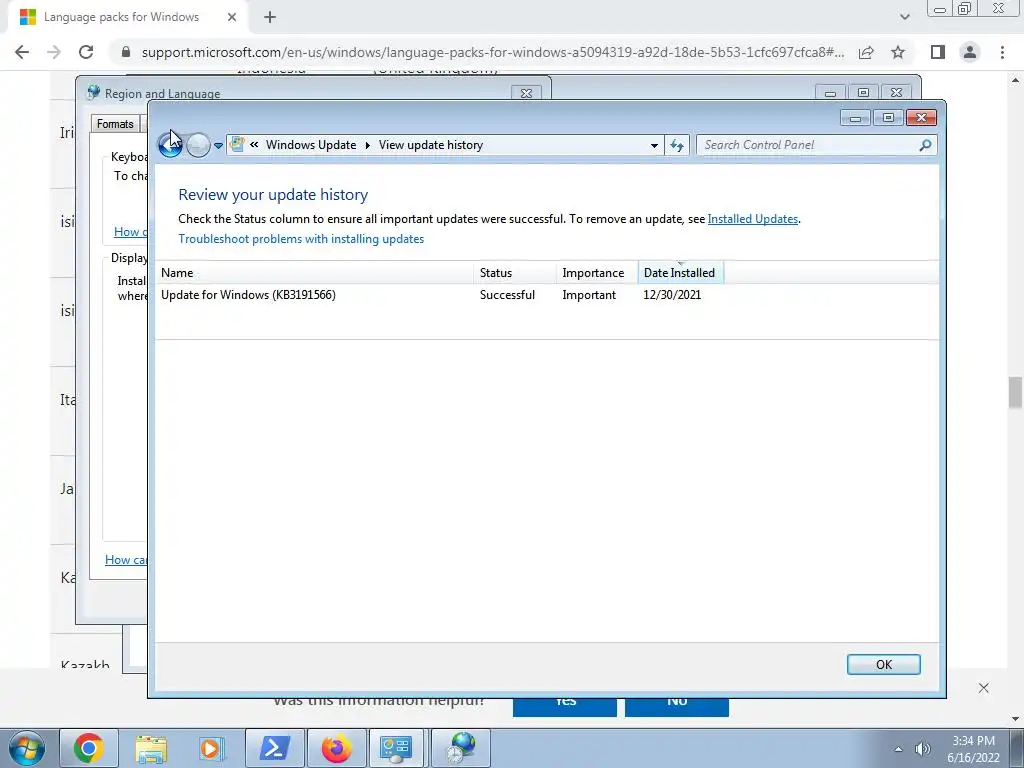Sort by Name column header
Screen dimensions: 1024x768
pyautogui.click(x=314, y=273)
